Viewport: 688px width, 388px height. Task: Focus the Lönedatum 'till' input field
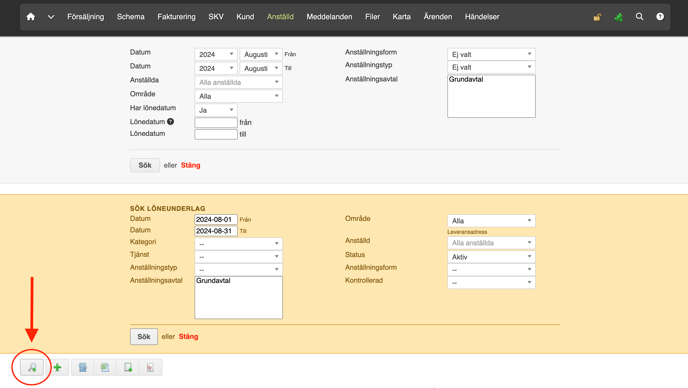click(x=216, y=134)
